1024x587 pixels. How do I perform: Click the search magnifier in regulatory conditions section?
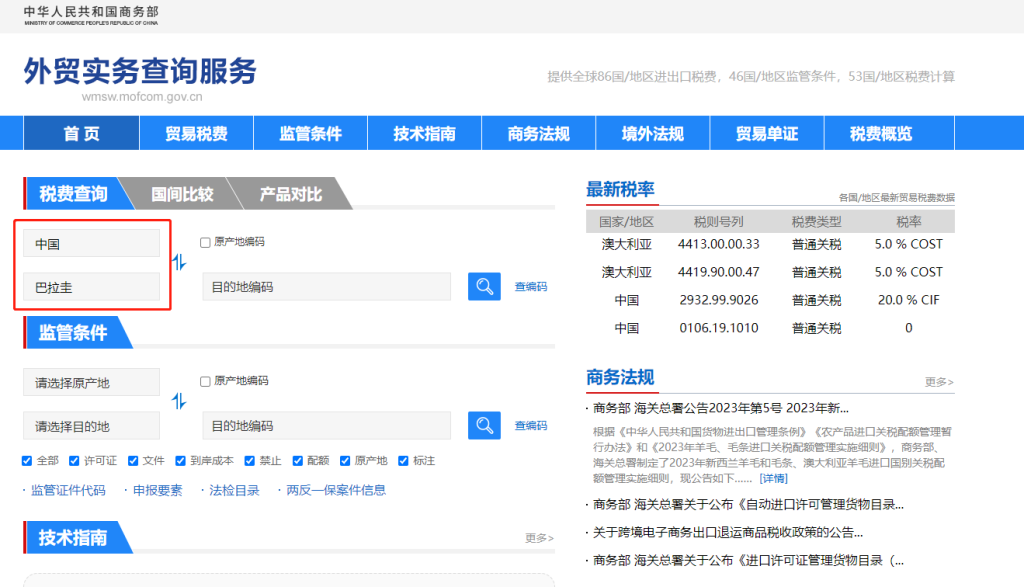pos(484,426)
